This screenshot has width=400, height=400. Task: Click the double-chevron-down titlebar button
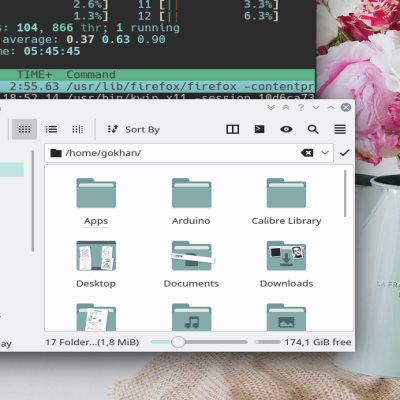click(271, 107)
